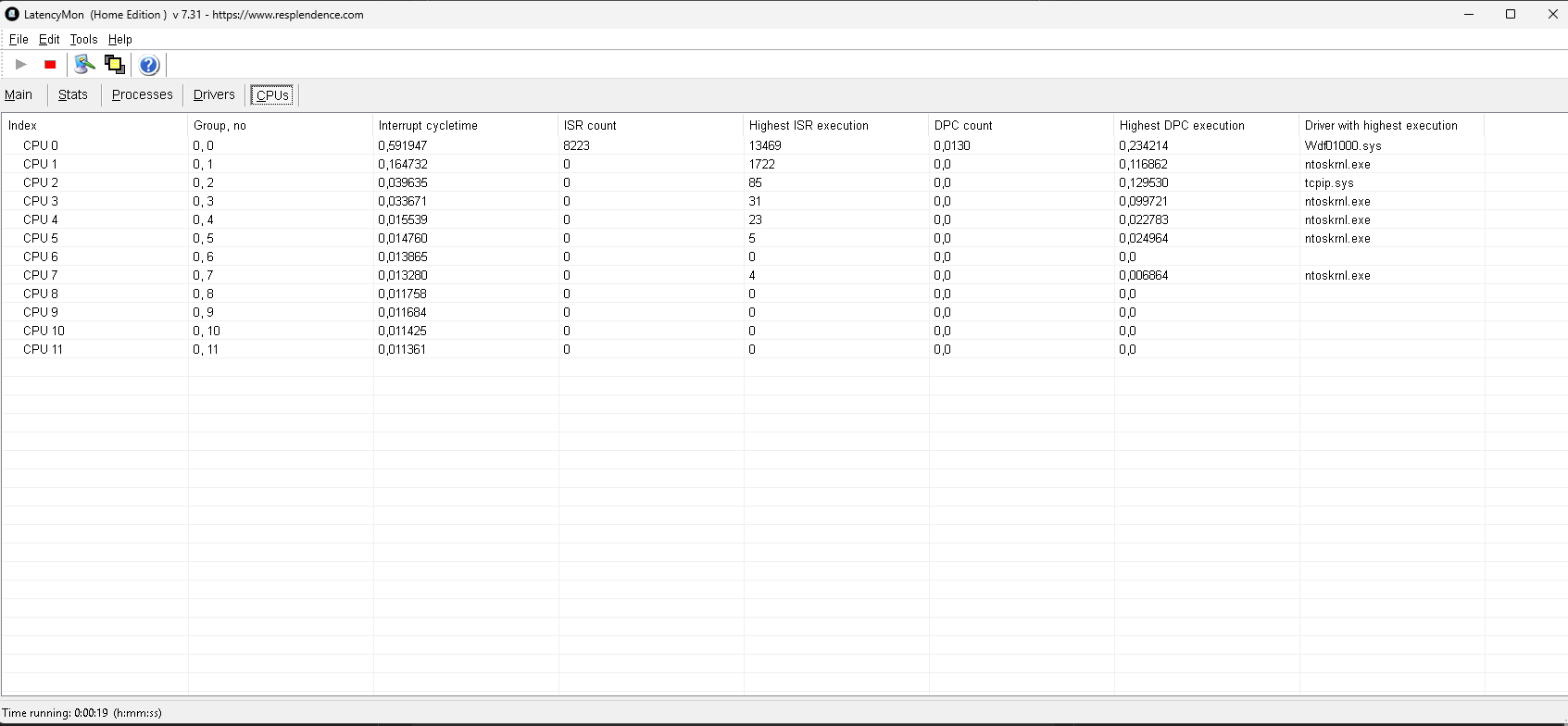Click the yellow overlapping windows toolbar icon

[115, 65]
